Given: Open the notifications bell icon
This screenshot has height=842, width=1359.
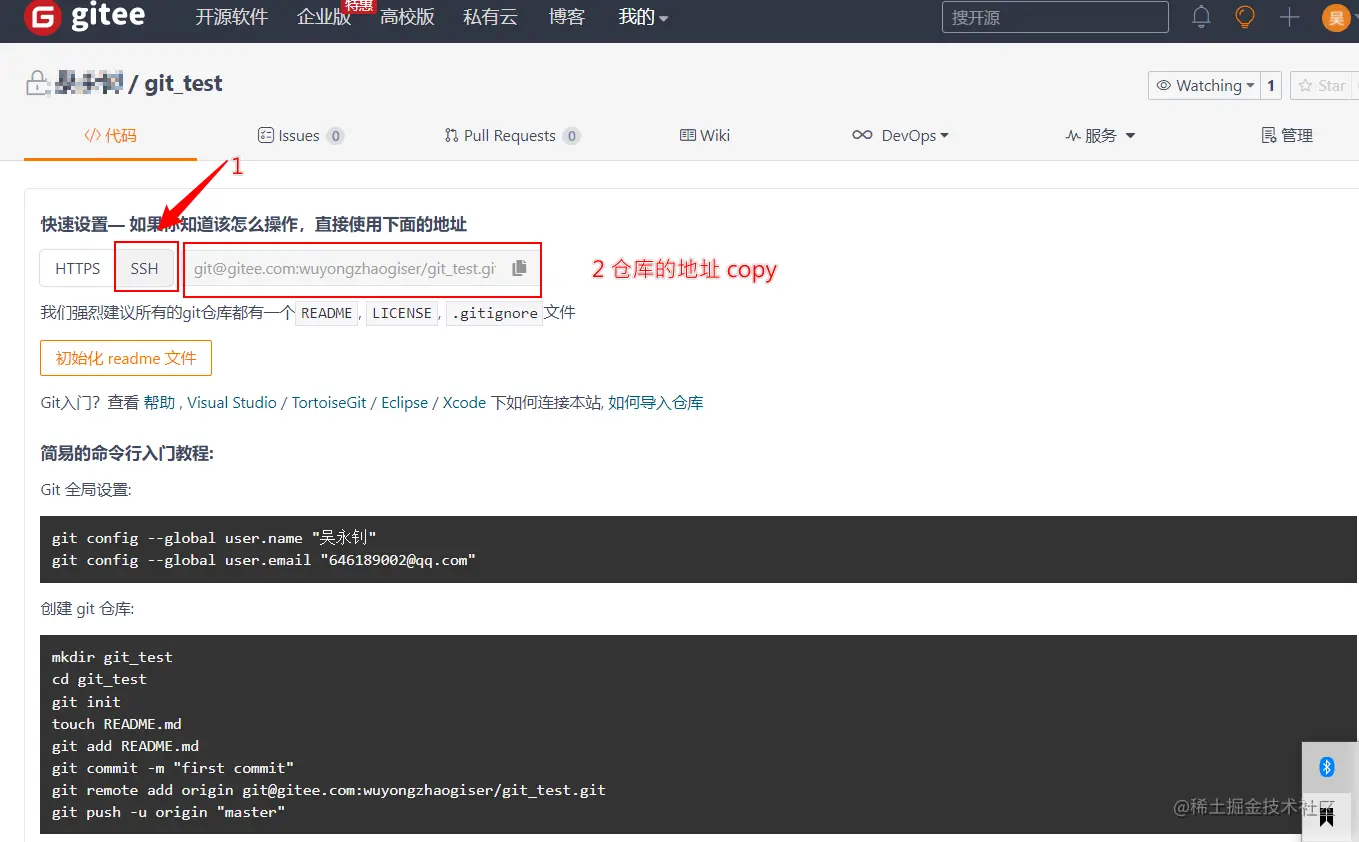Looking at the screenshot, I should pyautogui.click(x=1201, y=17).
